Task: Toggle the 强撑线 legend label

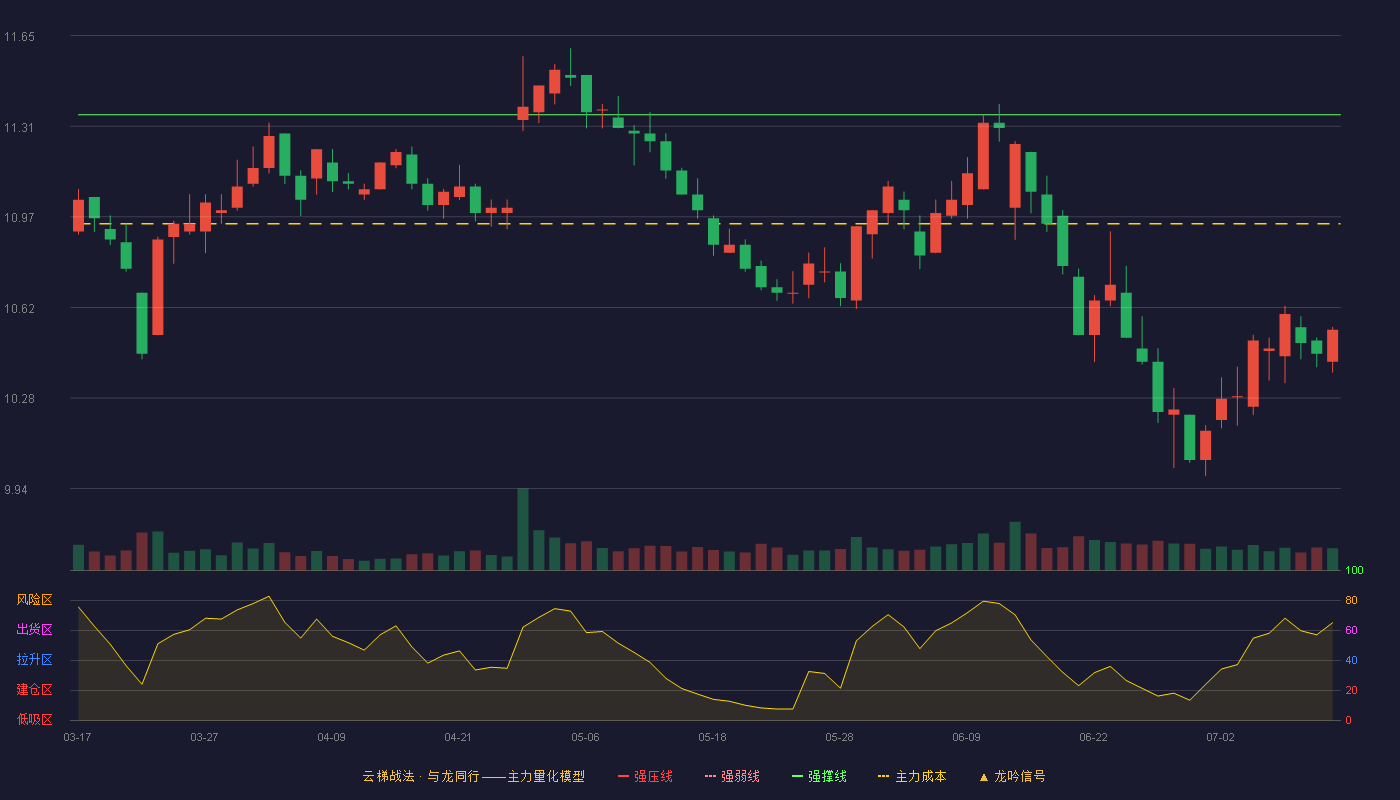Action: click(x=828, y=777)
